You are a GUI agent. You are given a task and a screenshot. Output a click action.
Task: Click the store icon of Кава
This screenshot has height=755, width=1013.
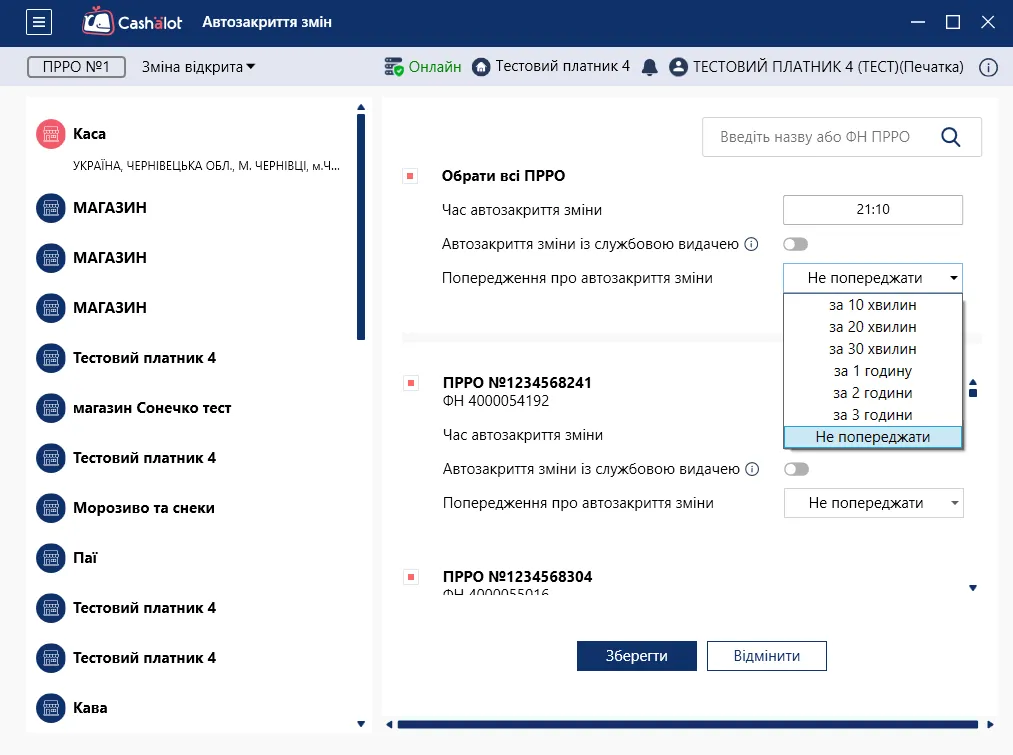point(50,708)
